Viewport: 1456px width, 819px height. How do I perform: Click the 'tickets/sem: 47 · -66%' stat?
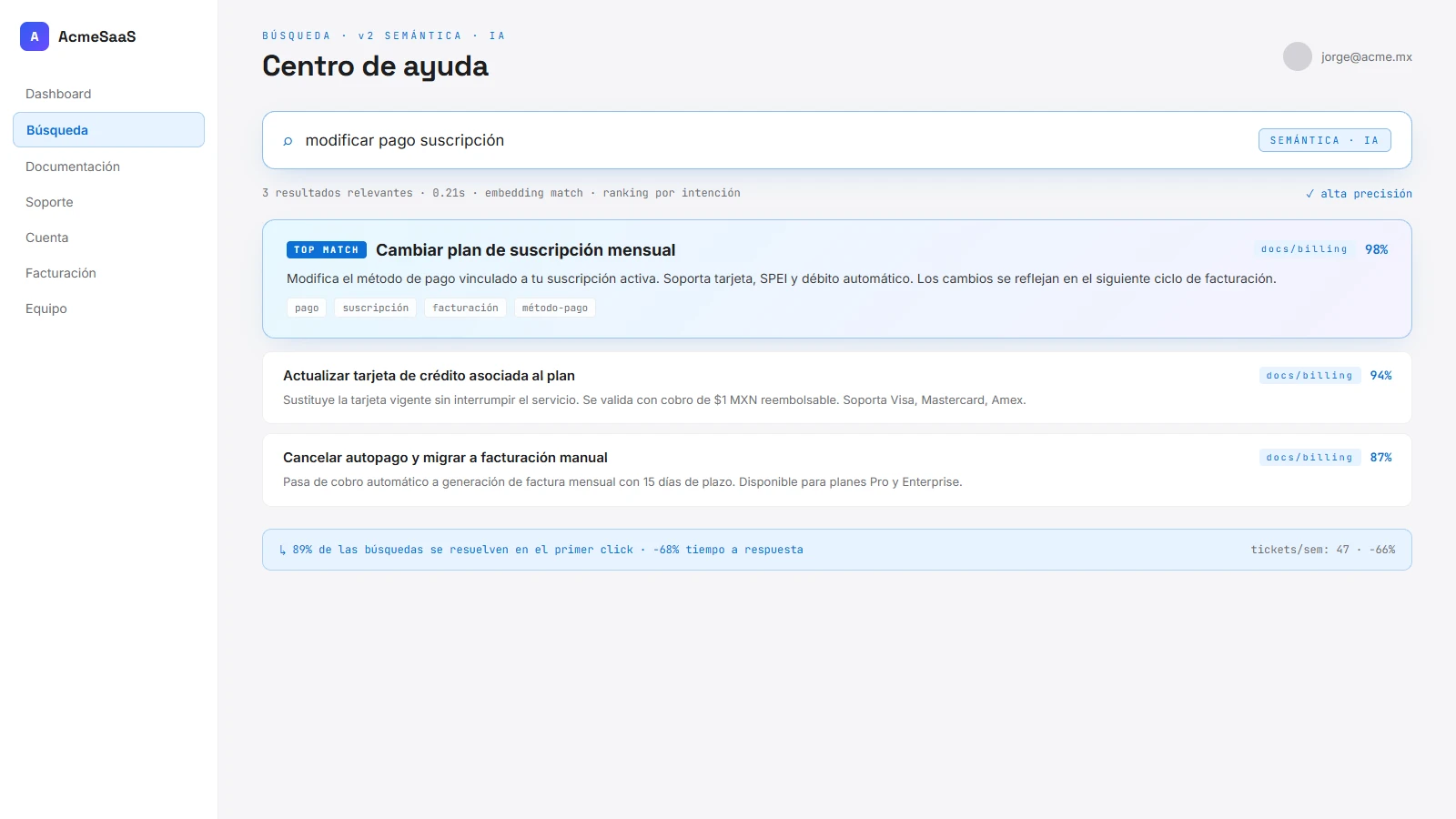[x=1322, y=550]
